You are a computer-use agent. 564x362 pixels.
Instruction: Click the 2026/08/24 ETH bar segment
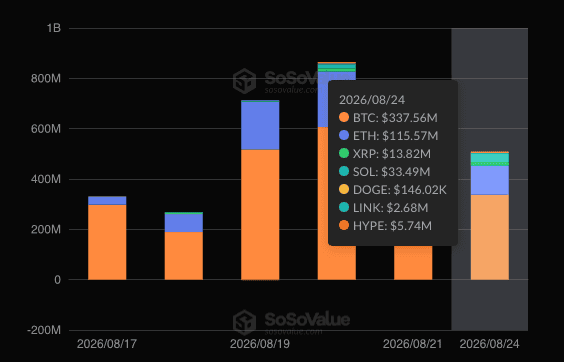click(x=490, y=180)
